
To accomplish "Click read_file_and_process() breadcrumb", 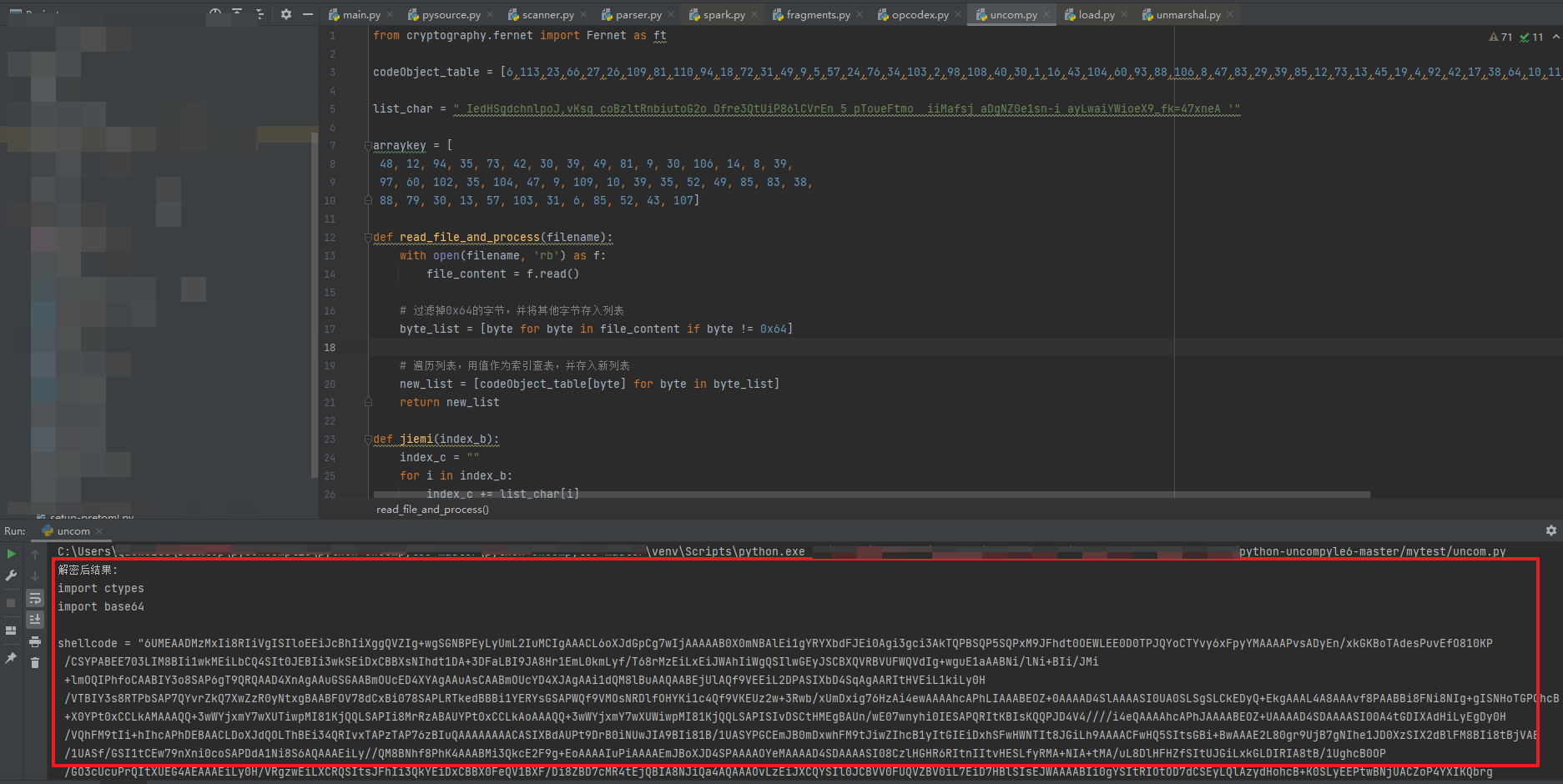I will (x=432, y=510).
